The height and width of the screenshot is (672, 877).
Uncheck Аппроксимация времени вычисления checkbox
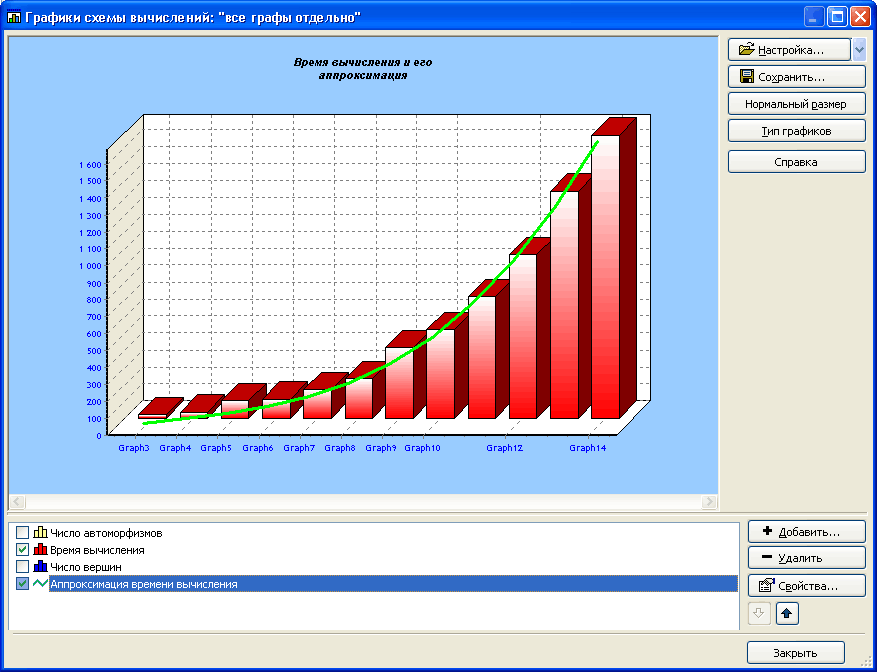[22, 584]
